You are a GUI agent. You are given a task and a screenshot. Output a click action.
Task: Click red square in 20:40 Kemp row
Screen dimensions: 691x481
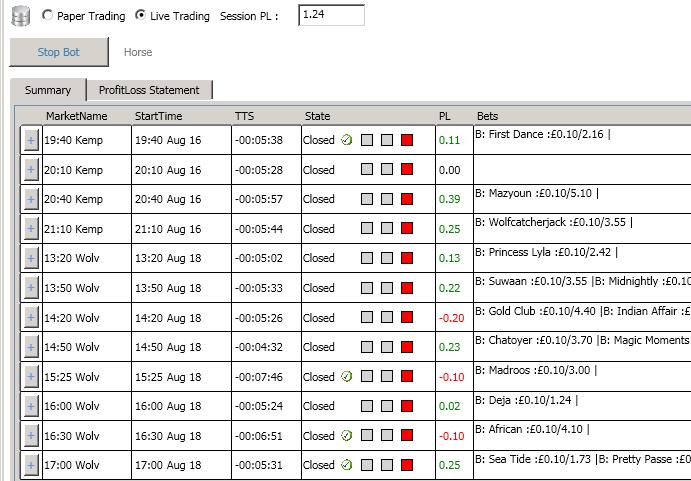(407, 199)
